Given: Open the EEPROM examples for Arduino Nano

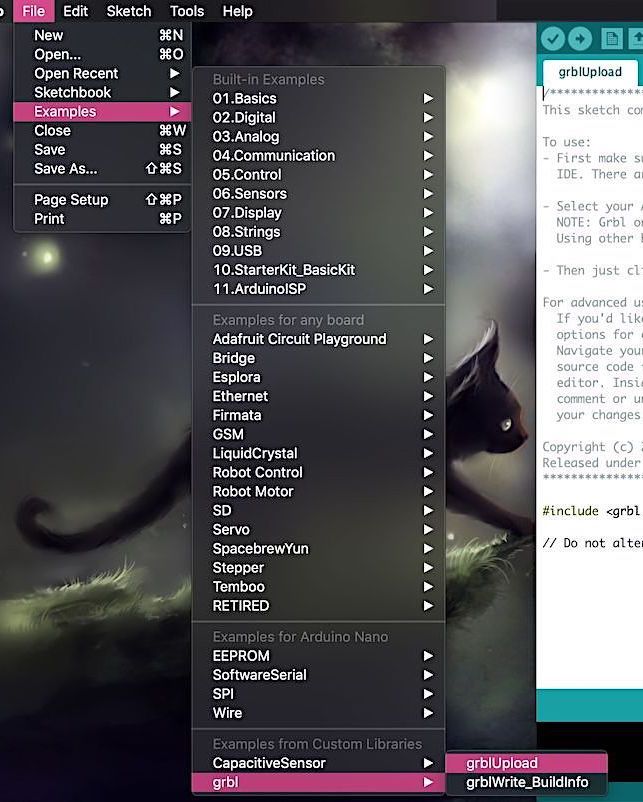Looking at the screenshot, I should tap(318, 656).
